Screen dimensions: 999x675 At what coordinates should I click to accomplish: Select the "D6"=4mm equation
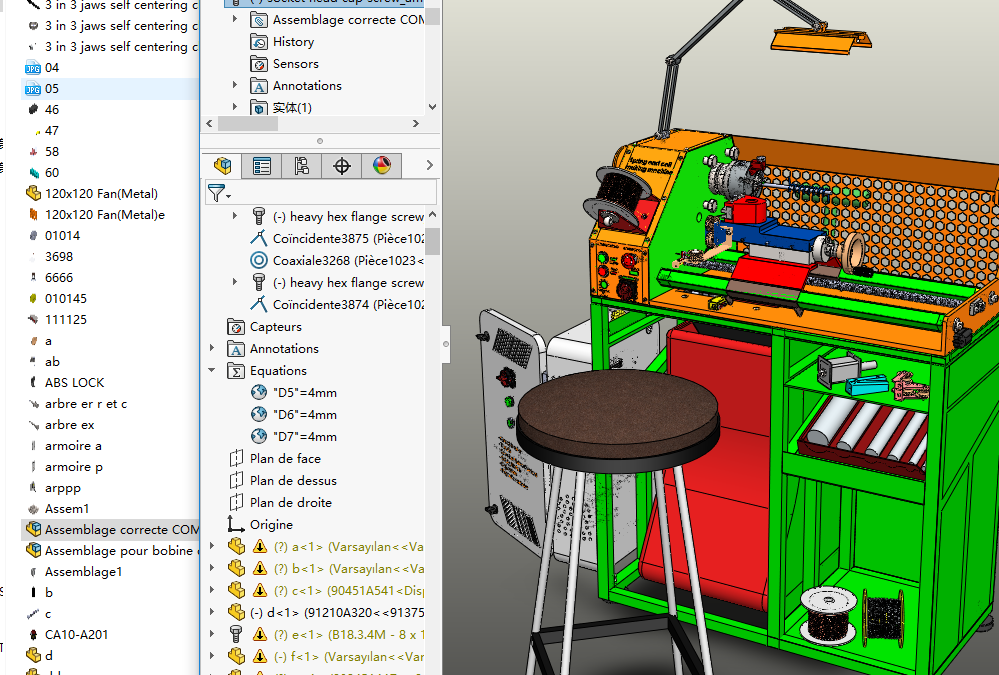point(306,415)
